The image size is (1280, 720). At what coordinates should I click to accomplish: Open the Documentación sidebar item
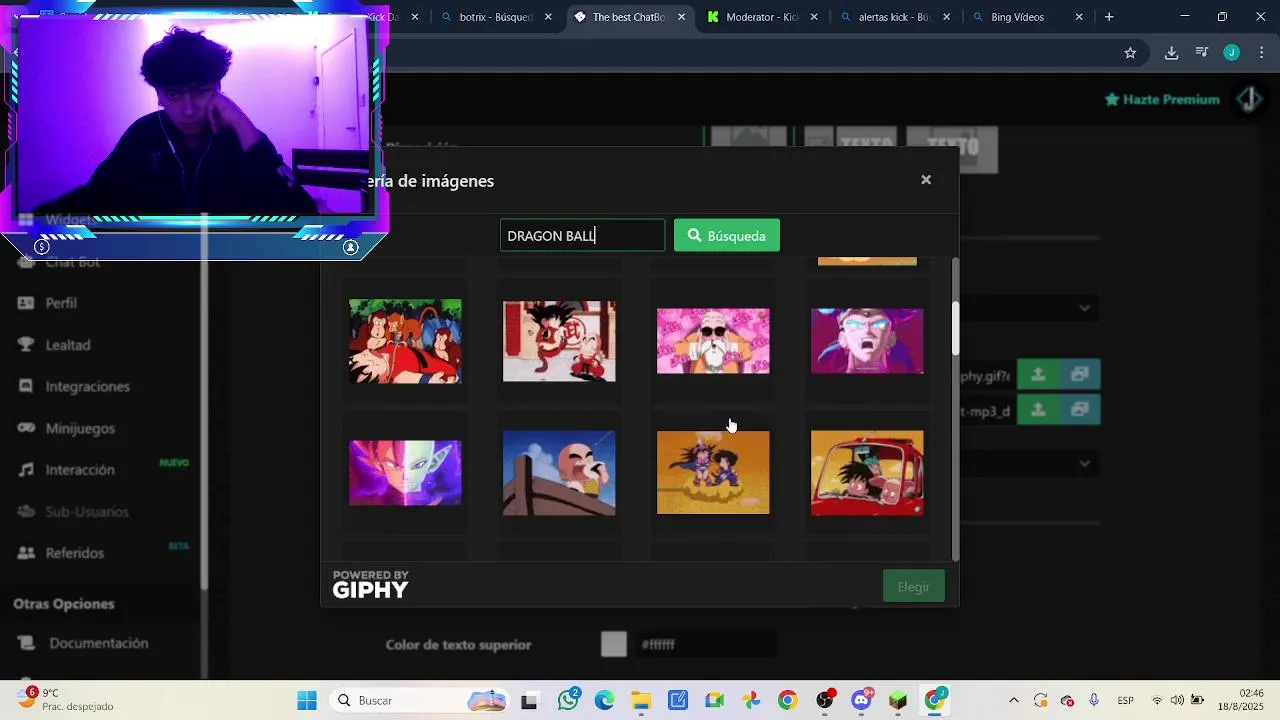pos(98,643)
